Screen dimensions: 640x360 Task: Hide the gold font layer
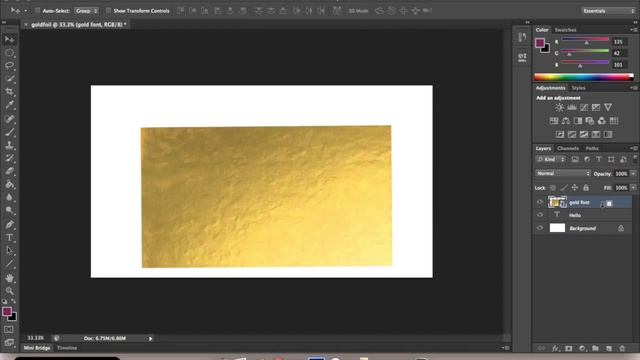coord(540,202)
